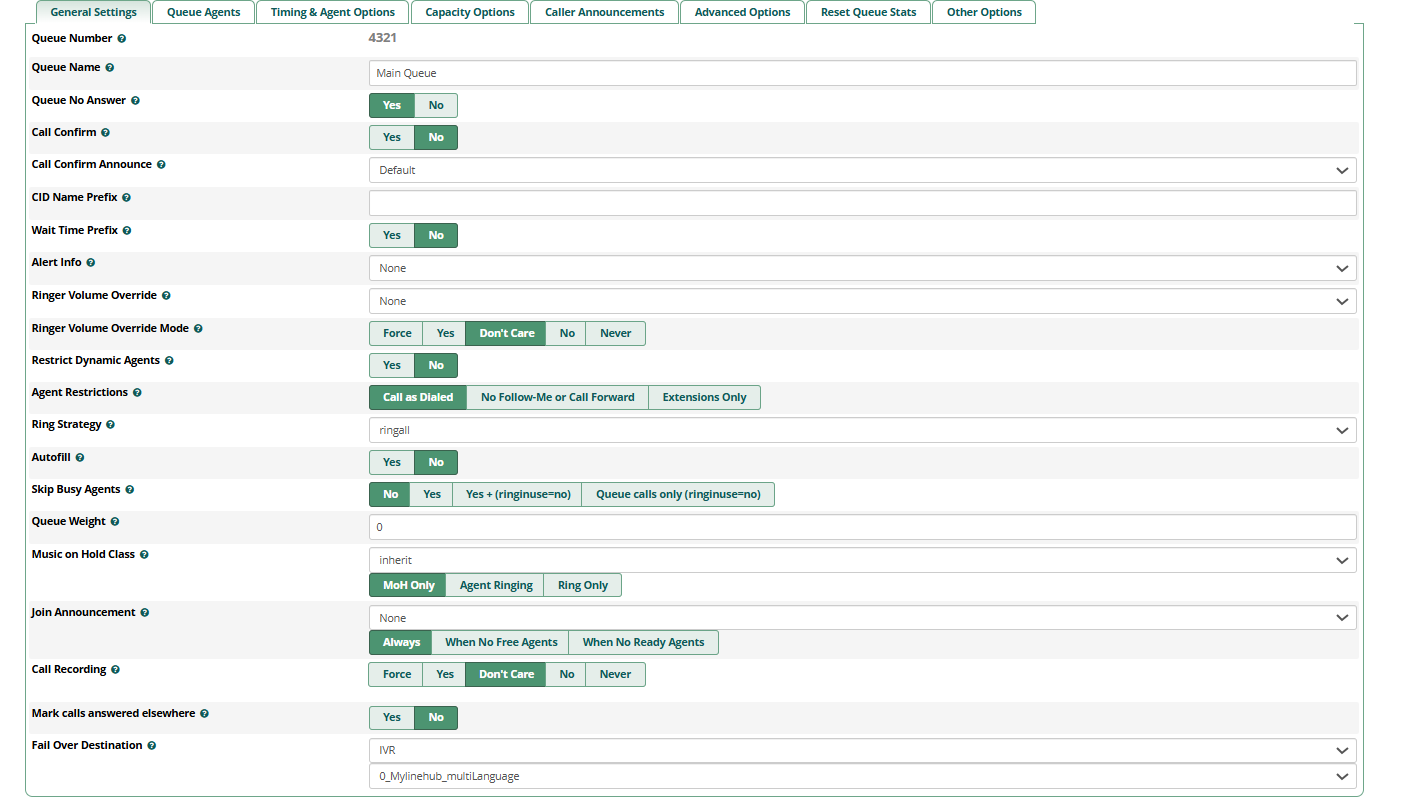Viewport: 1412px width, 798px height.
Task: Show help for Skip Busy Agents
Action: point(129,490)
